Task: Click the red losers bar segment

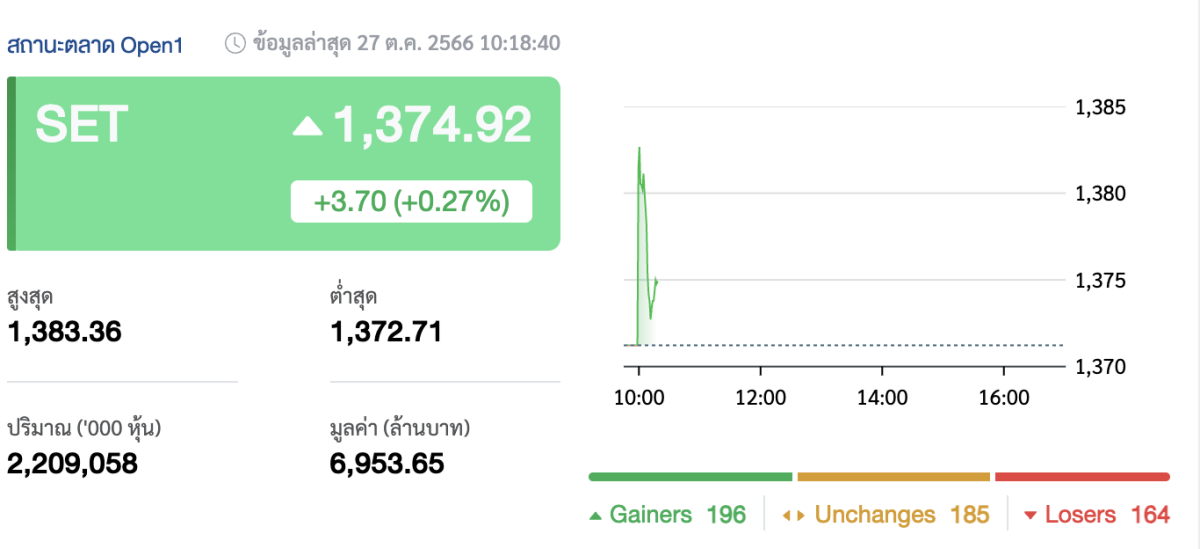Action: pyautogui.click(x=1082, y=477)
